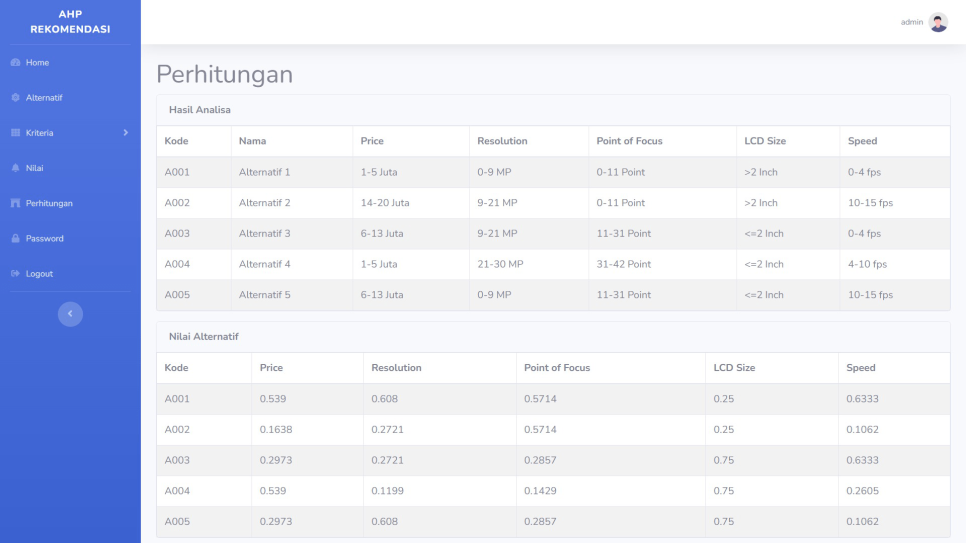966x543 pixels.
Task: Click the Password lock icon
Action: pos(15,239)
